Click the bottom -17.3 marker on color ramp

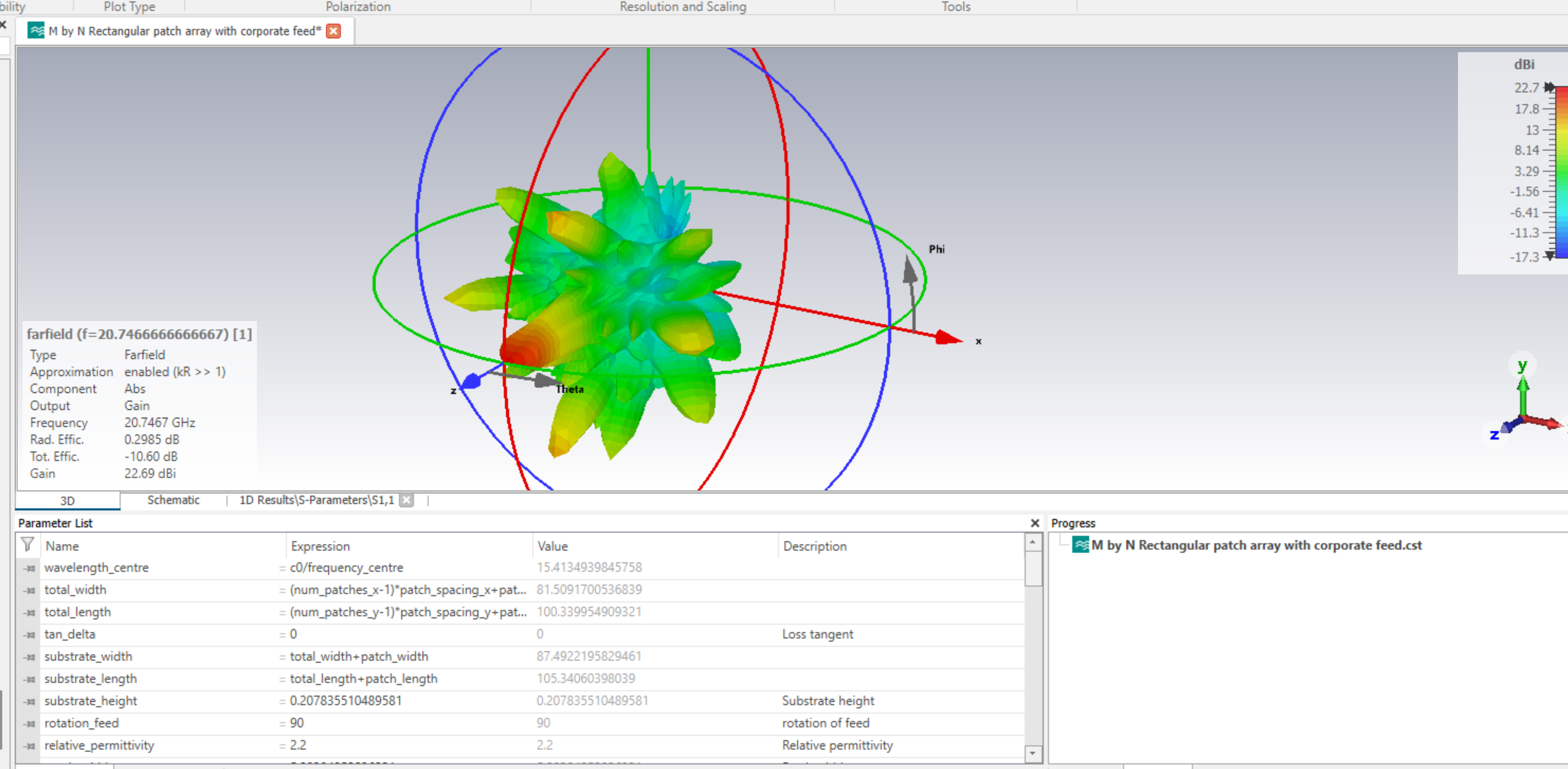[x=1549, y=255]
